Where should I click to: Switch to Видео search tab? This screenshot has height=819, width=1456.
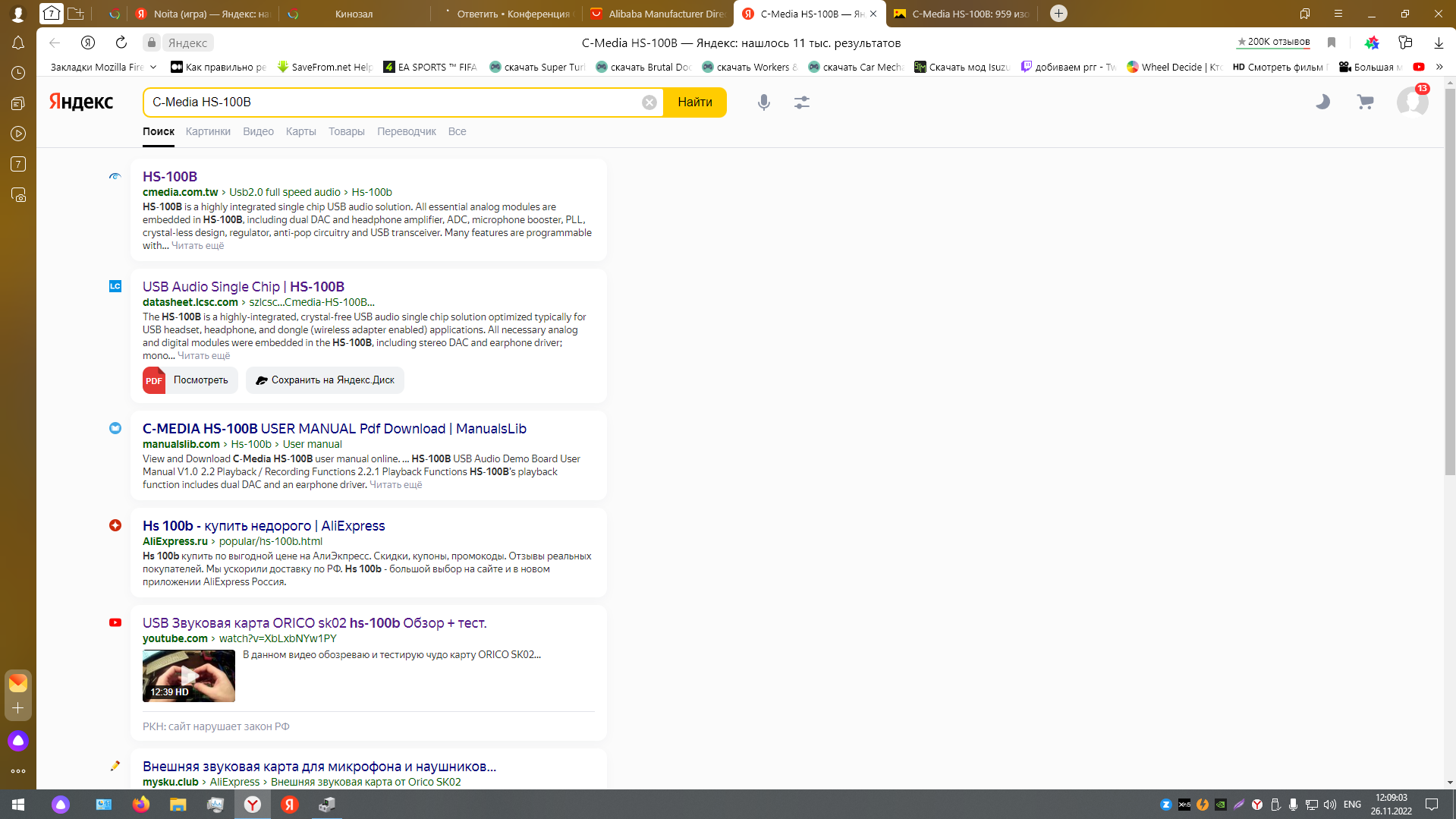click(x=258, y=131)
